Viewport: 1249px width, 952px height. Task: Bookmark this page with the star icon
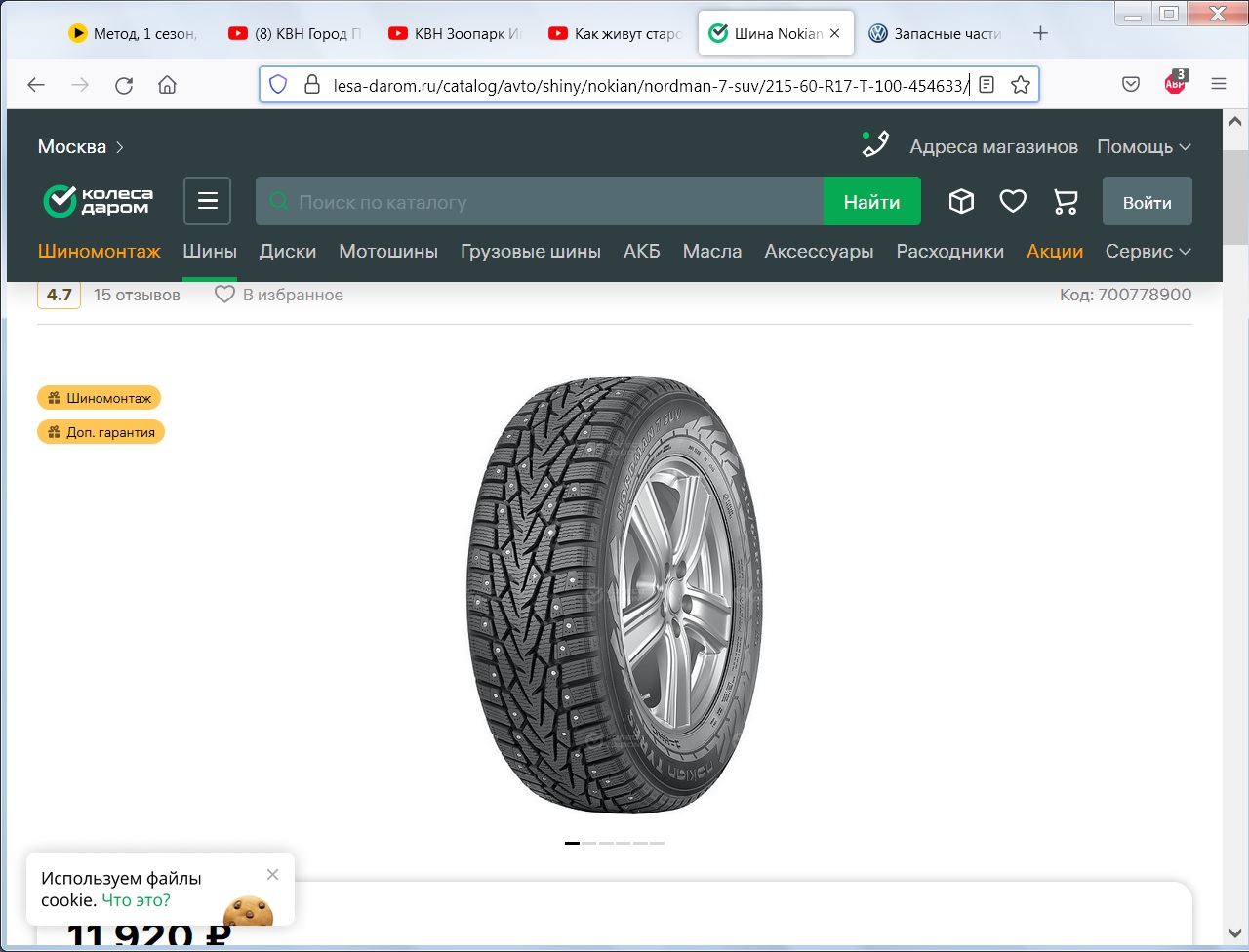[1021, 85]
